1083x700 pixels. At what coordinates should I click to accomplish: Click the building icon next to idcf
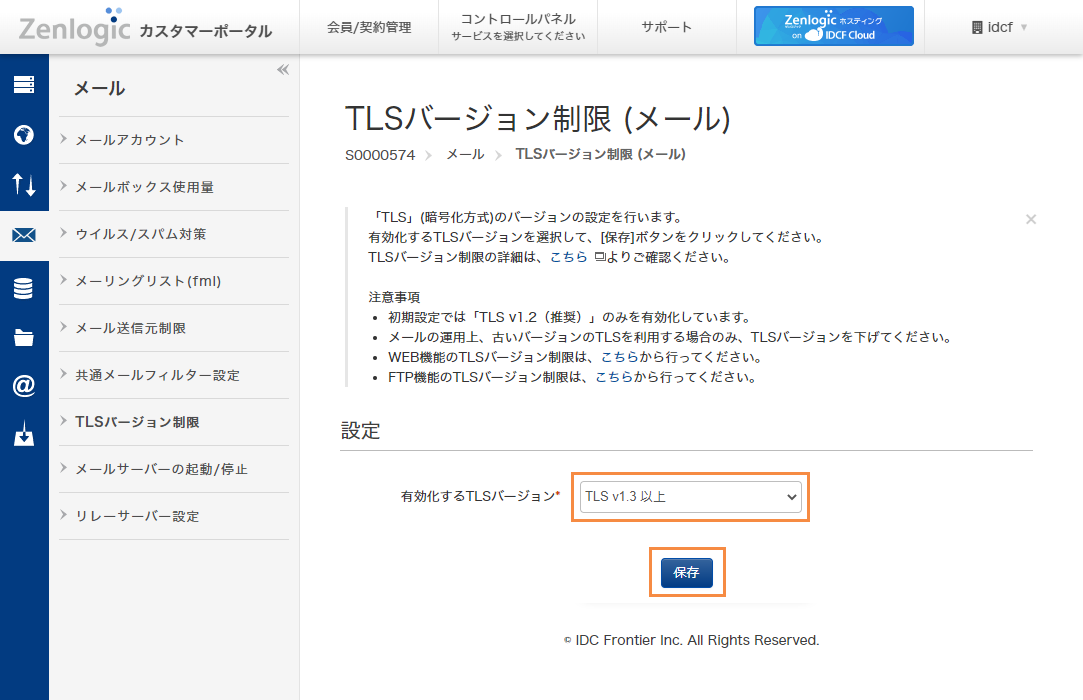pyautogui.click(x=977, y=27)
